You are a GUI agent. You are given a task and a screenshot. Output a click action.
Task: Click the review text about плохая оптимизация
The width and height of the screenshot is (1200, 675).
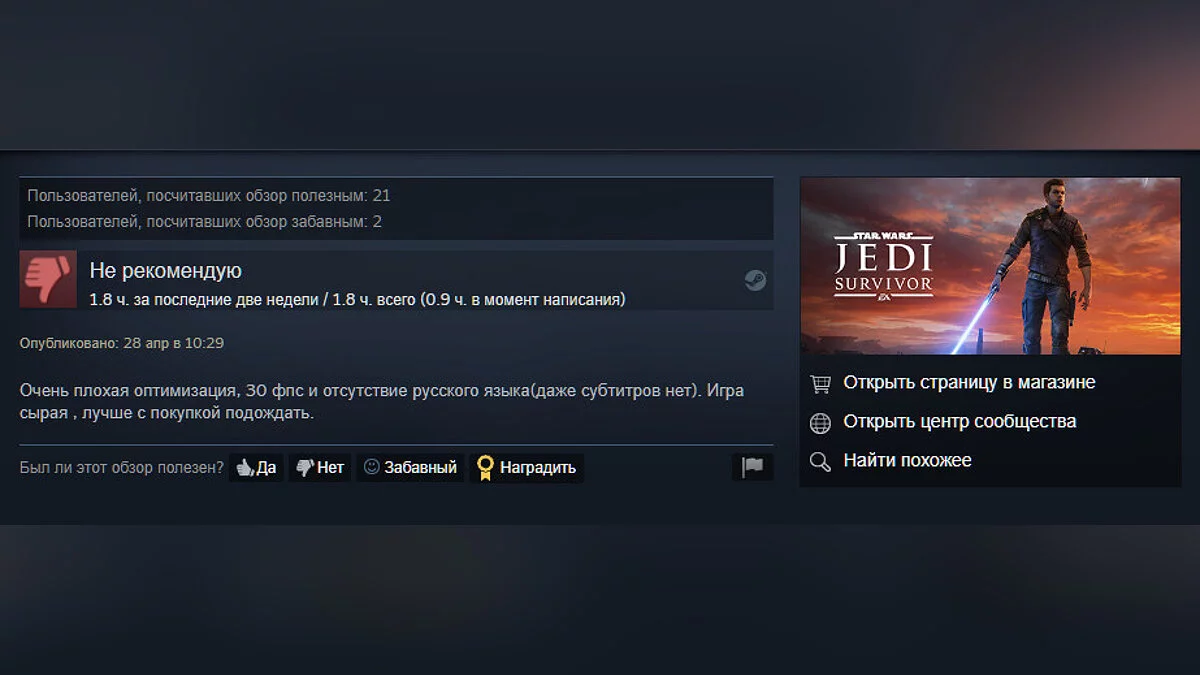click(x=382, y=401)
